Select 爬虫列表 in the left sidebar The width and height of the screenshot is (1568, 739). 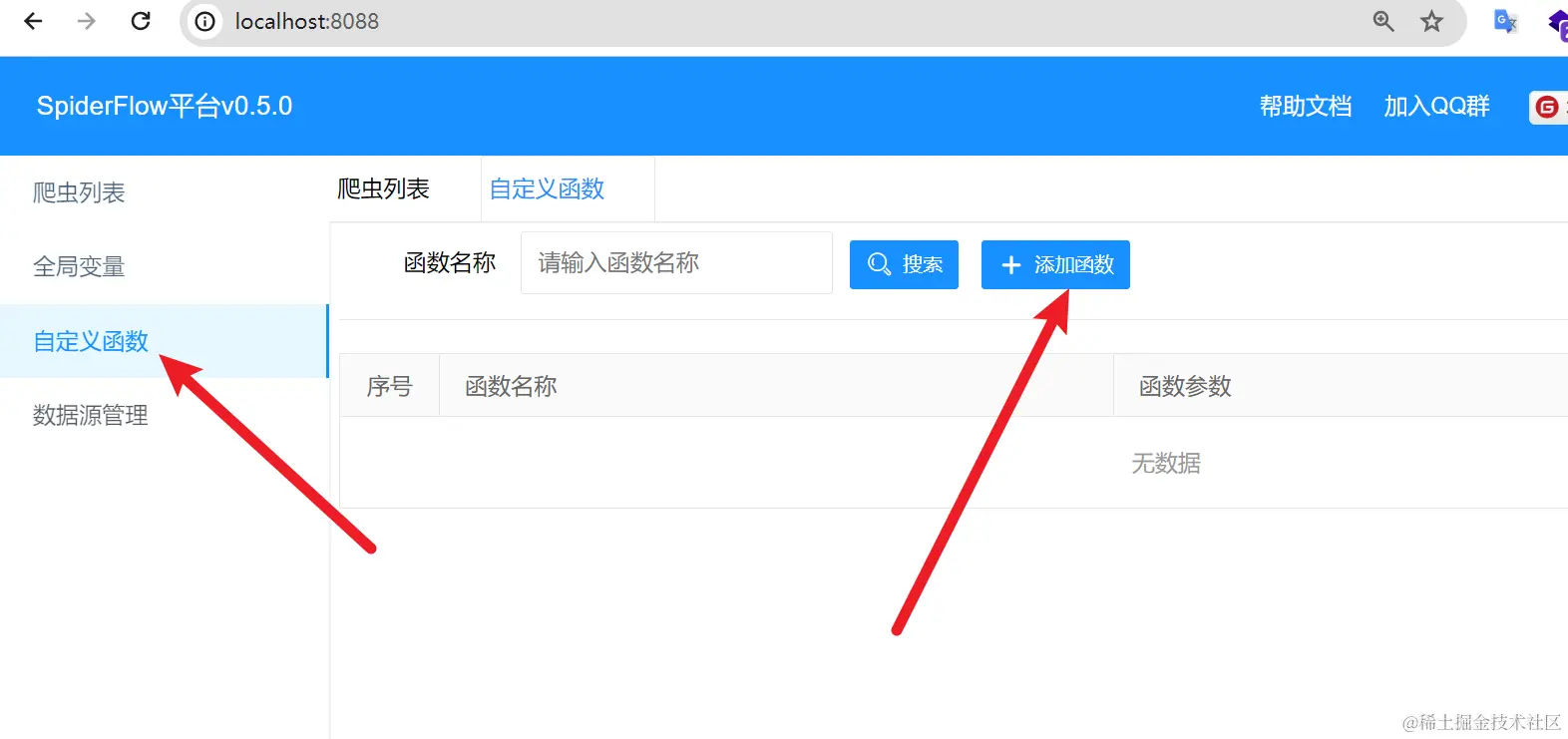[x=164, y=192]
